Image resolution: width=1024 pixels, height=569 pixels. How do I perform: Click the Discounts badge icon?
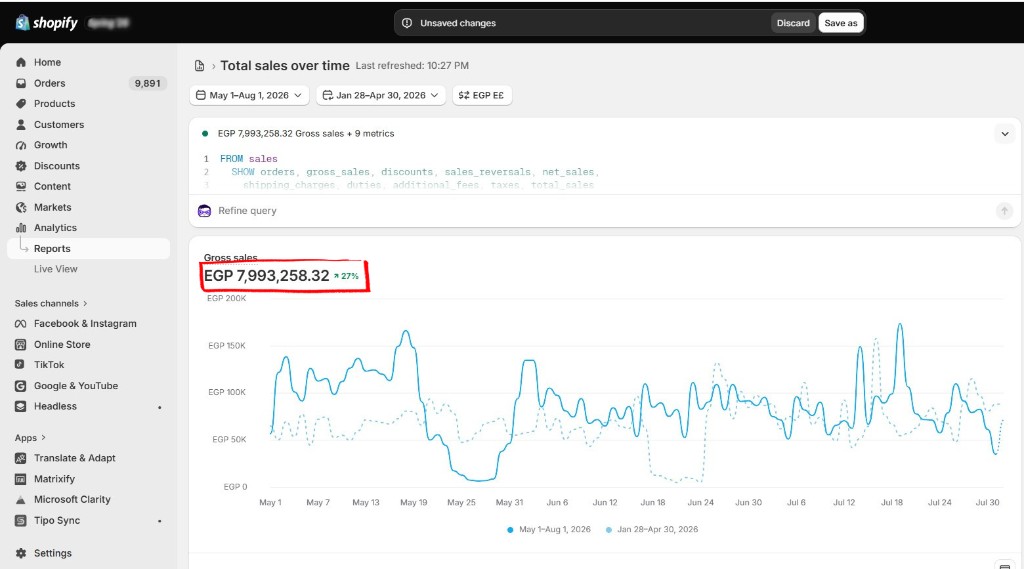[x=21, y=166]
